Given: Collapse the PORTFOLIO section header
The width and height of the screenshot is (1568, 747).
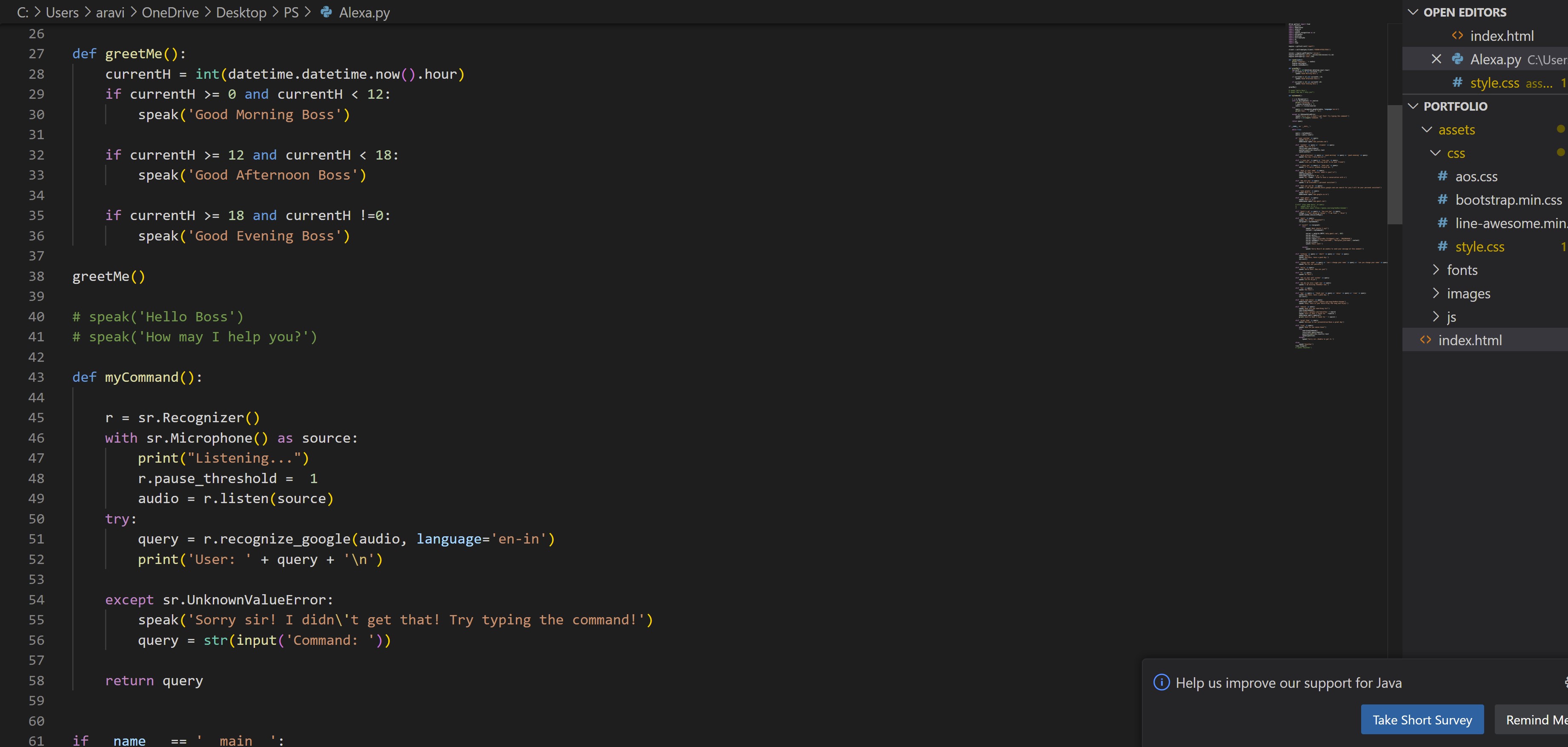Looking at the screenshot, I should pos(1414,106).
